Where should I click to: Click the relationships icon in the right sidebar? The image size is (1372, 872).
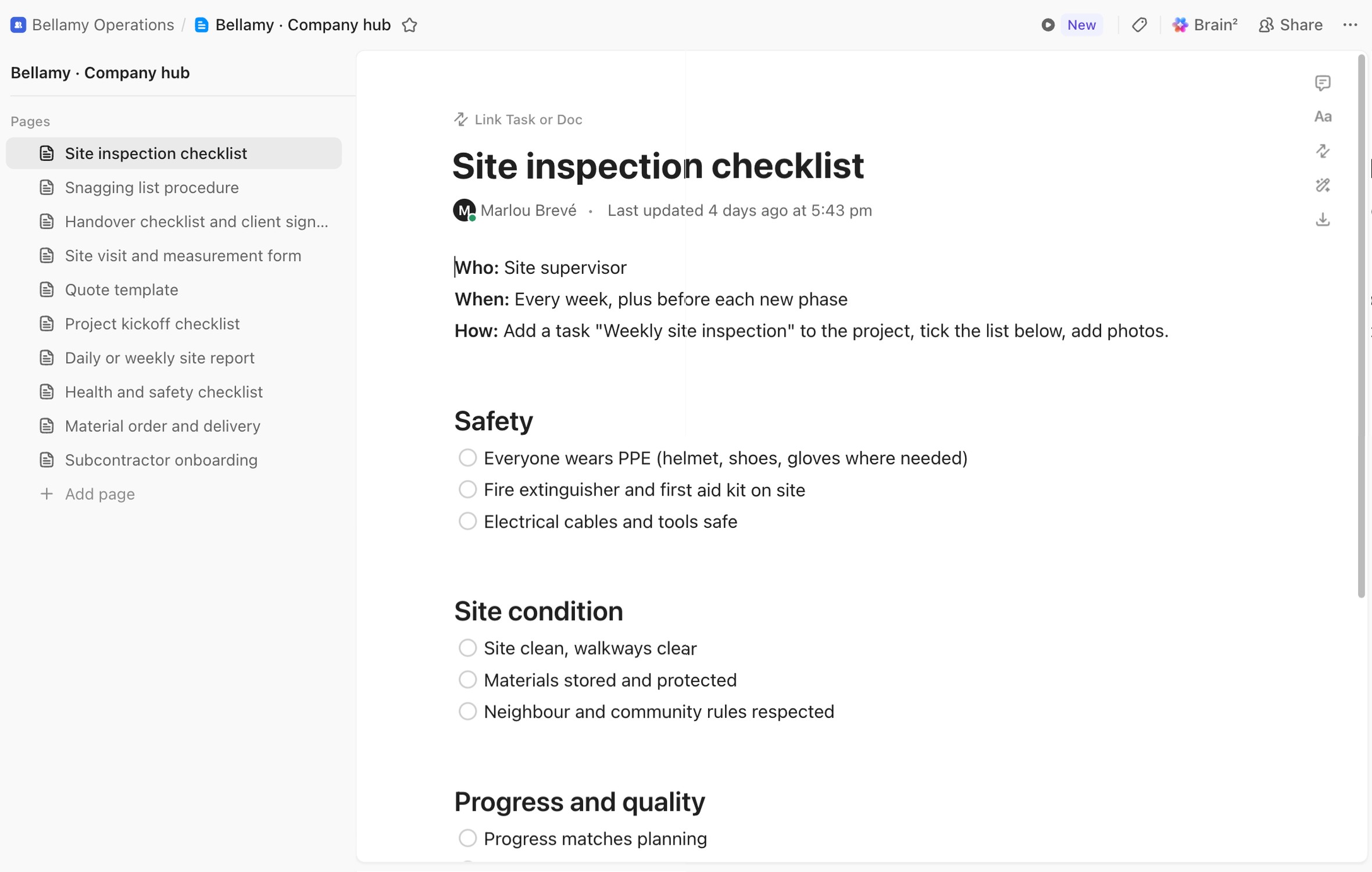[x=1323, y=151]
